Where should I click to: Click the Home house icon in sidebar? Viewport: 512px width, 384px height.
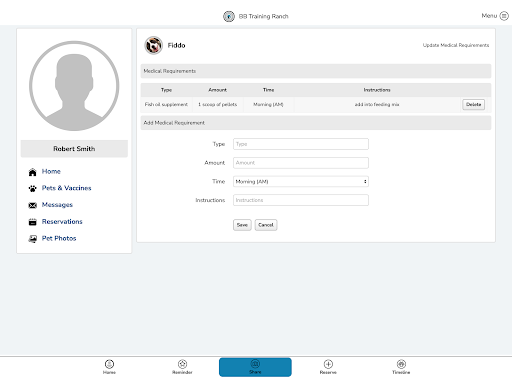(x=32, y=172)
